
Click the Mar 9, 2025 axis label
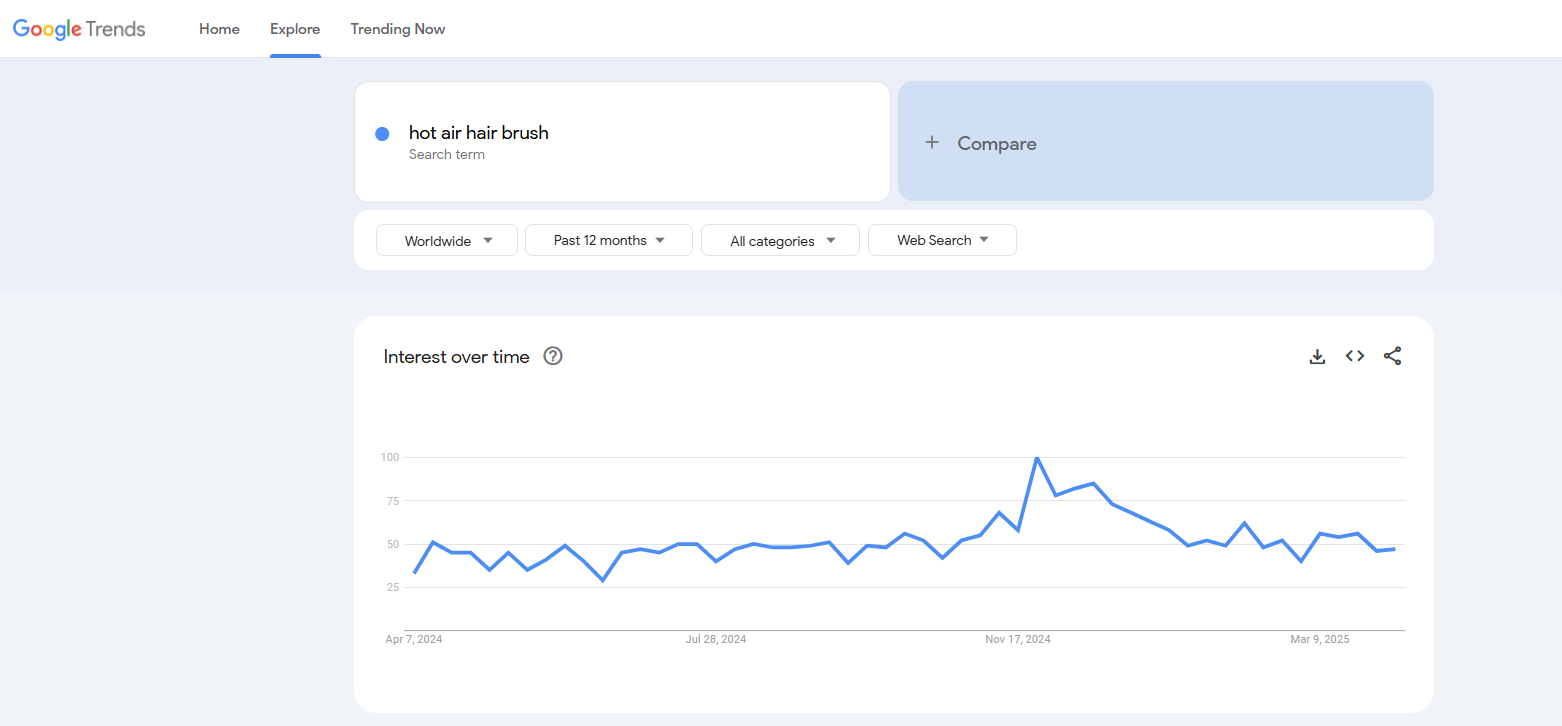[1320, 639]
